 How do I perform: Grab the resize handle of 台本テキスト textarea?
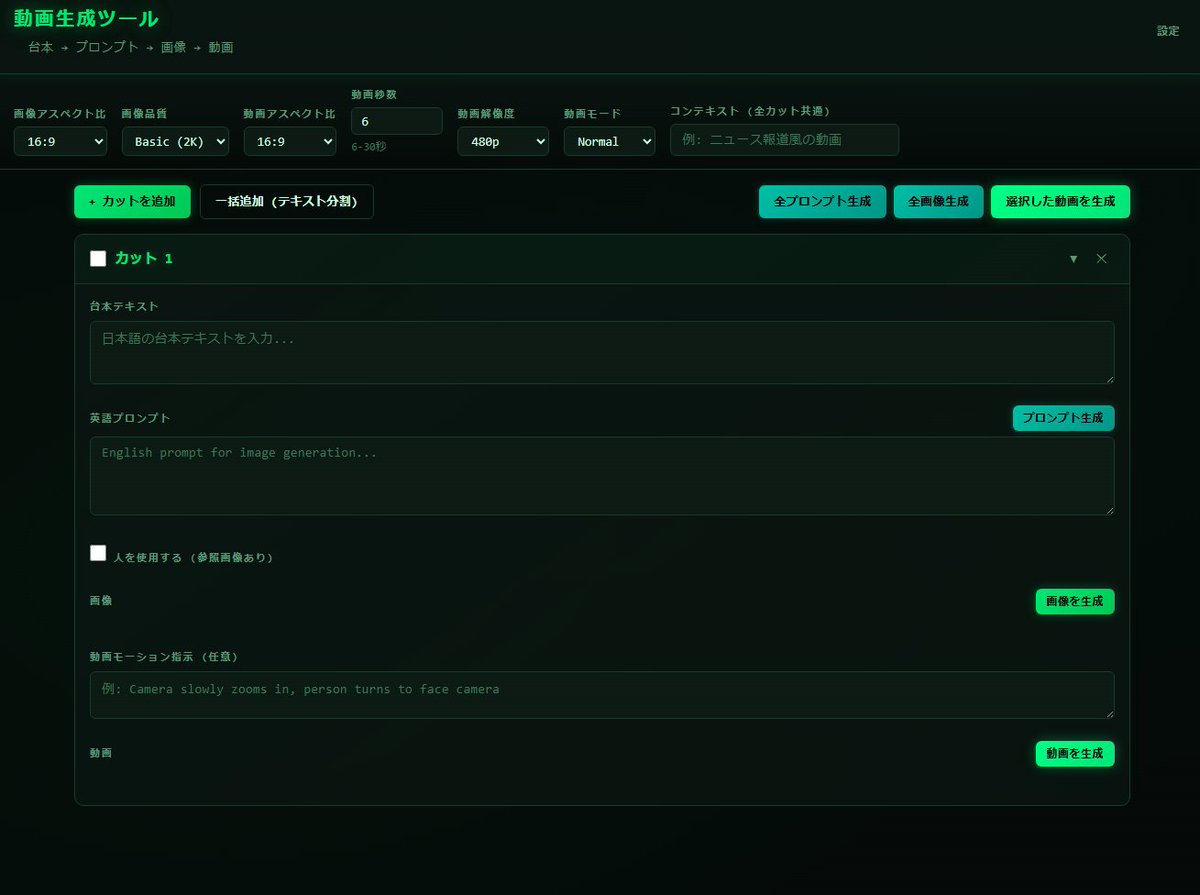(1108, 378)
